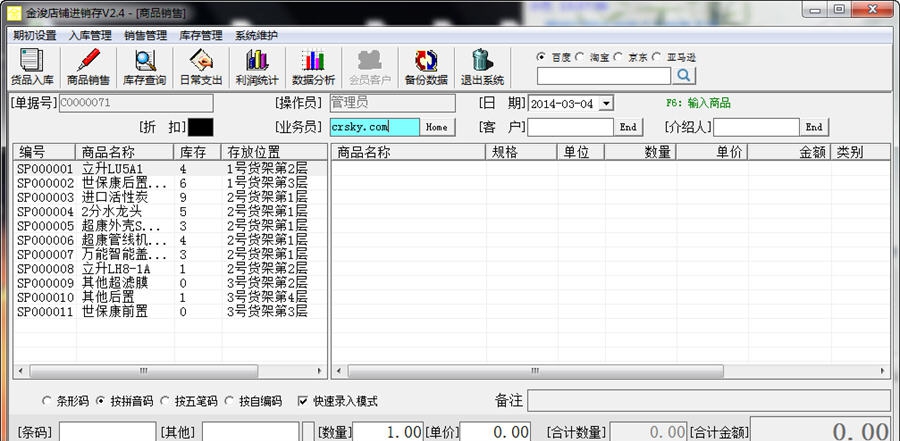Viewport: 900px width, 441px height.
Task: Select product row SP000003 进口活性炭
Action: (170, 198)
